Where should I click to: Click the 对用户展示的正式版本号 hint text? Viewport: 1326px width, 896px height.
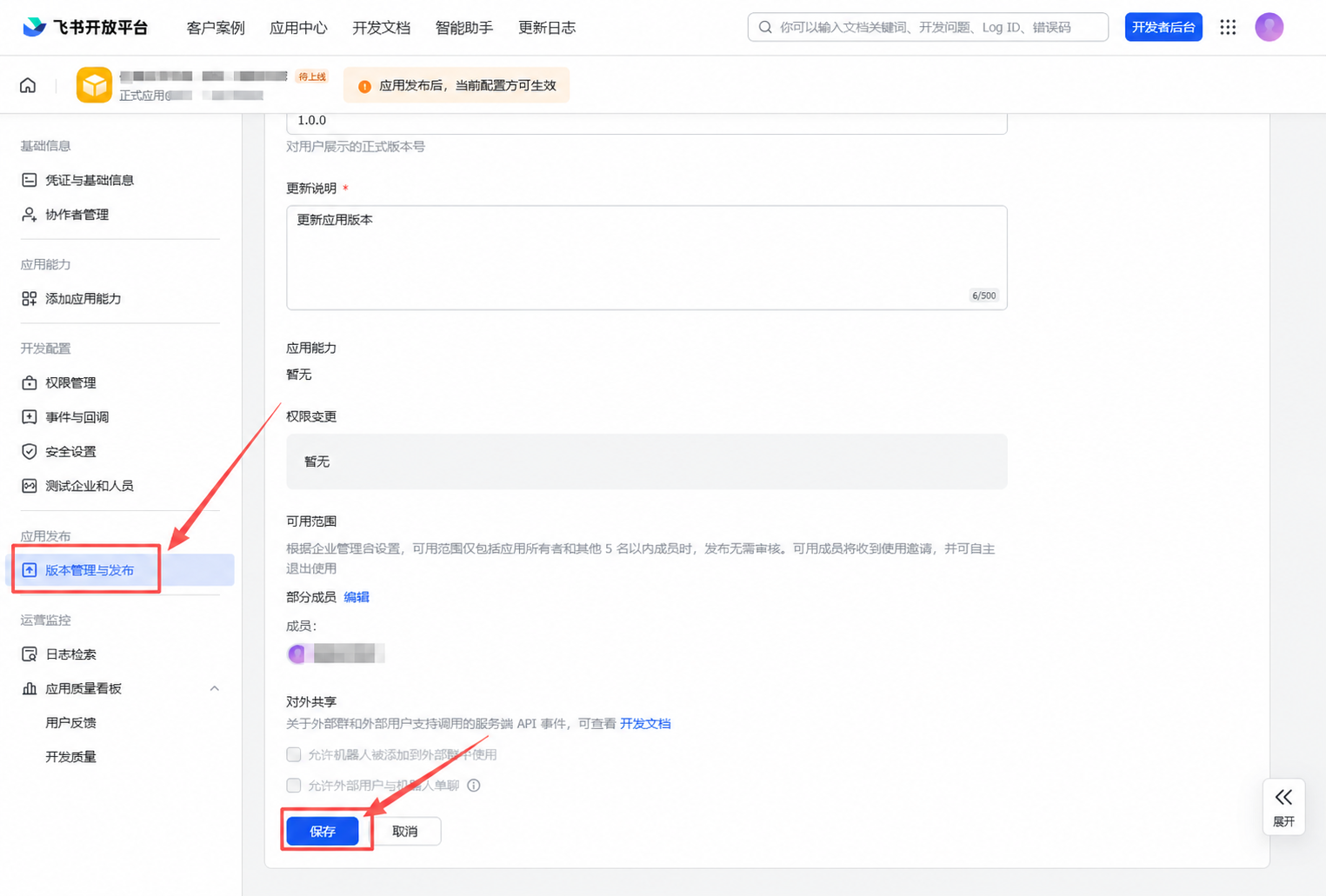356,147
